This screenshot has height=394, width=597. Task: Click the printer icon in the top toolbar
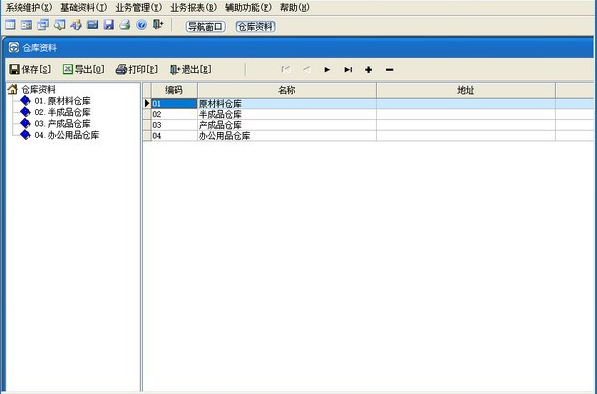point(125,25)
